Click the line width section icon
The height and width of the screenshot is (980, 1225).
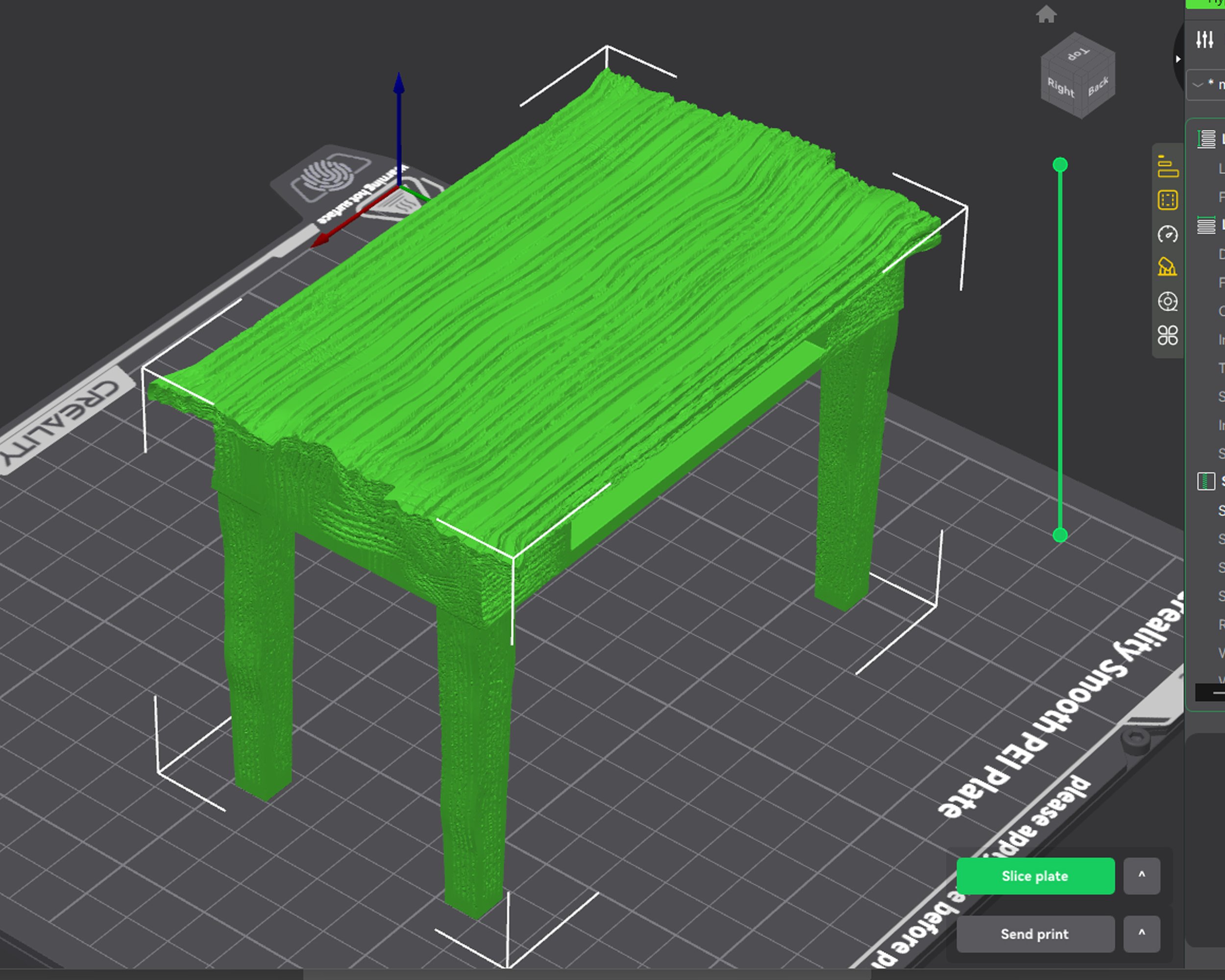(1206, 225)
